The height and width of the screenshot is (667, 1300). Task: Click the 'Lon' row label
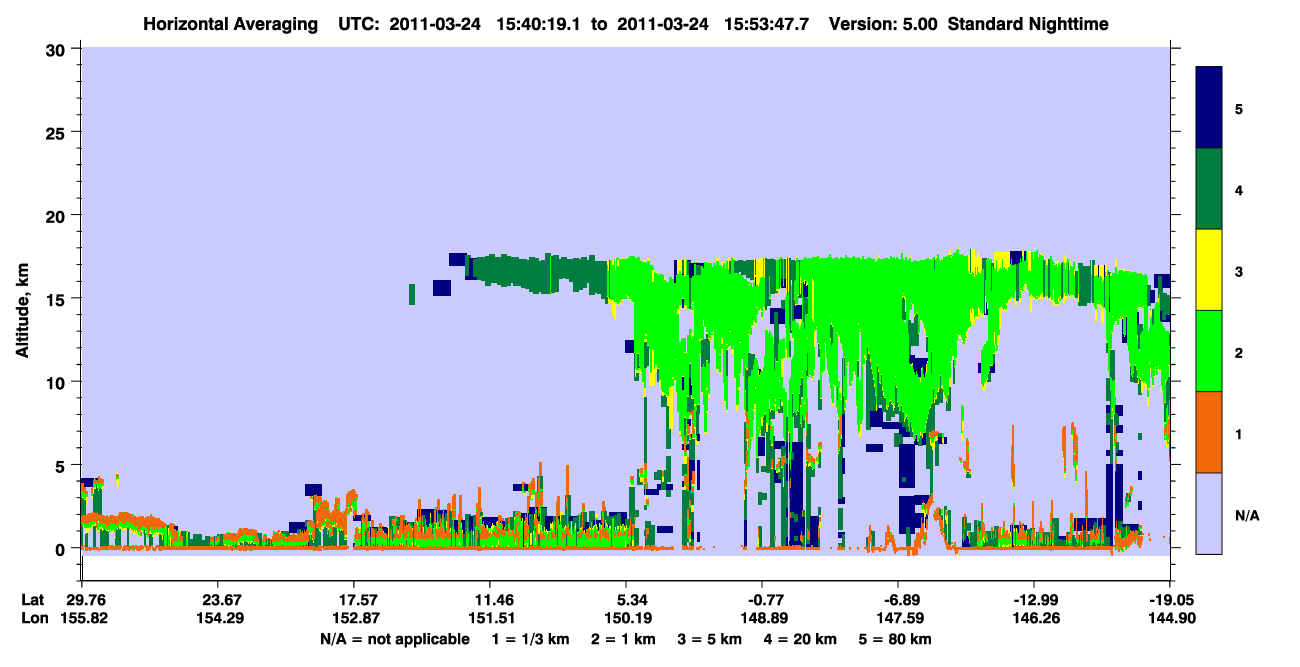pyautogui.click(x=34, y=618)
